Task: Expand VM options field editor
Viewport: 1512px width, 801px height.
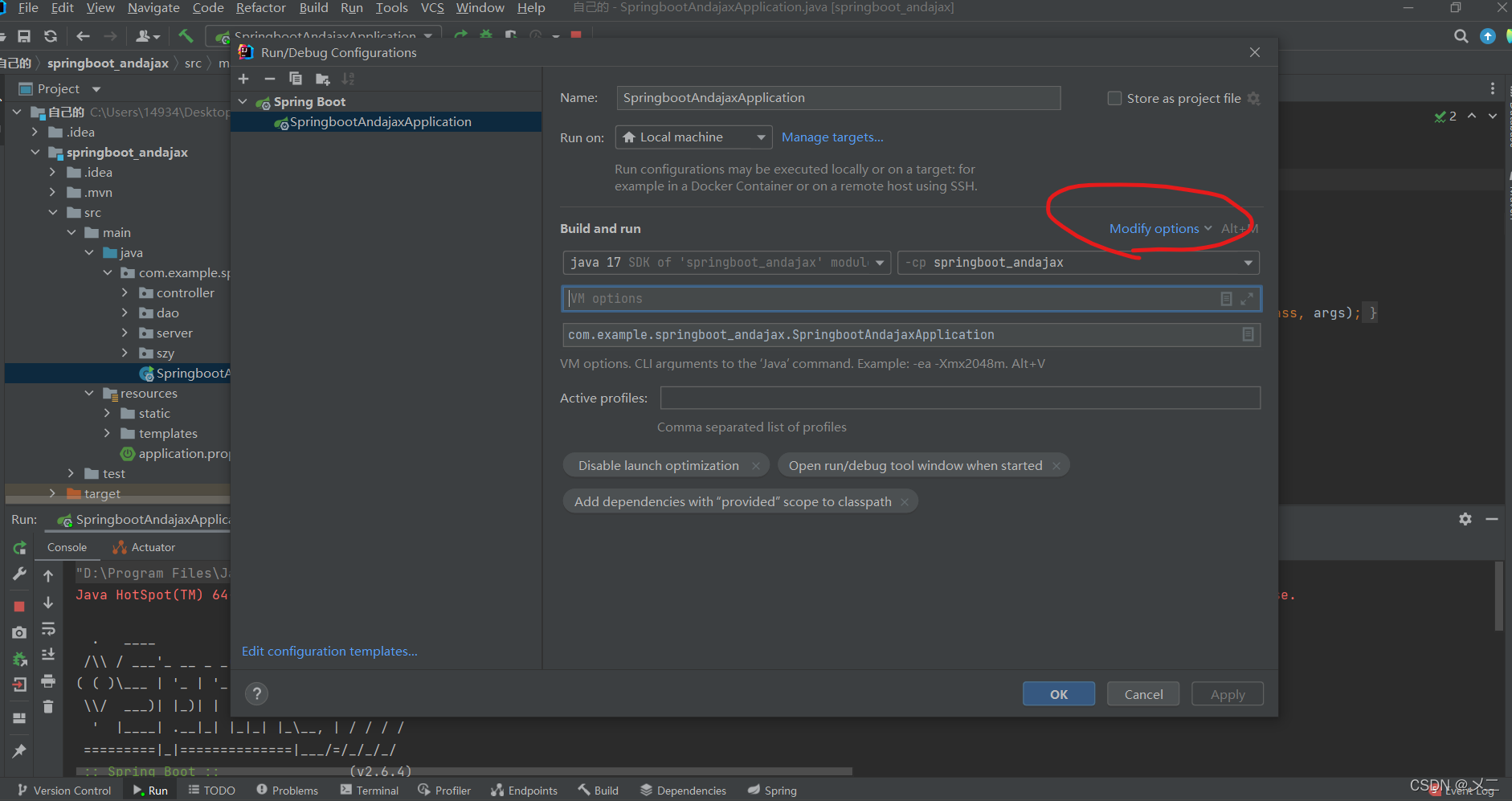Action: click(x=1247, y=299)
